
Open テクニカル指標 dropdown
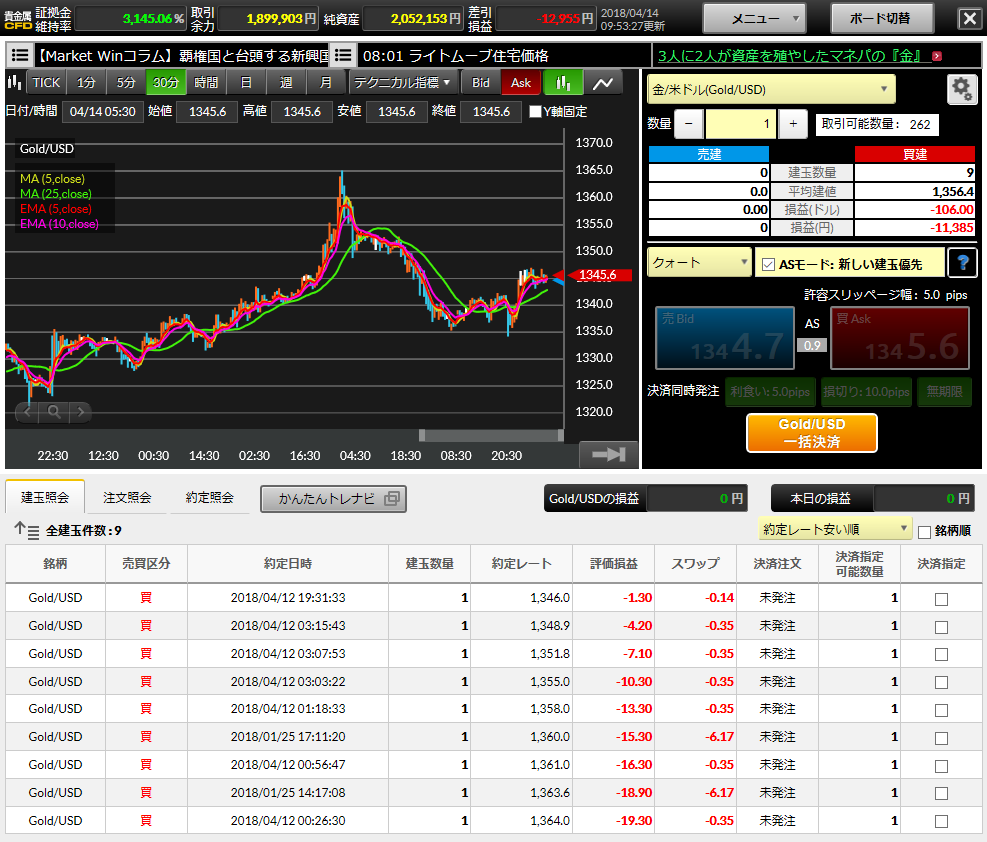tap(402, 82)
